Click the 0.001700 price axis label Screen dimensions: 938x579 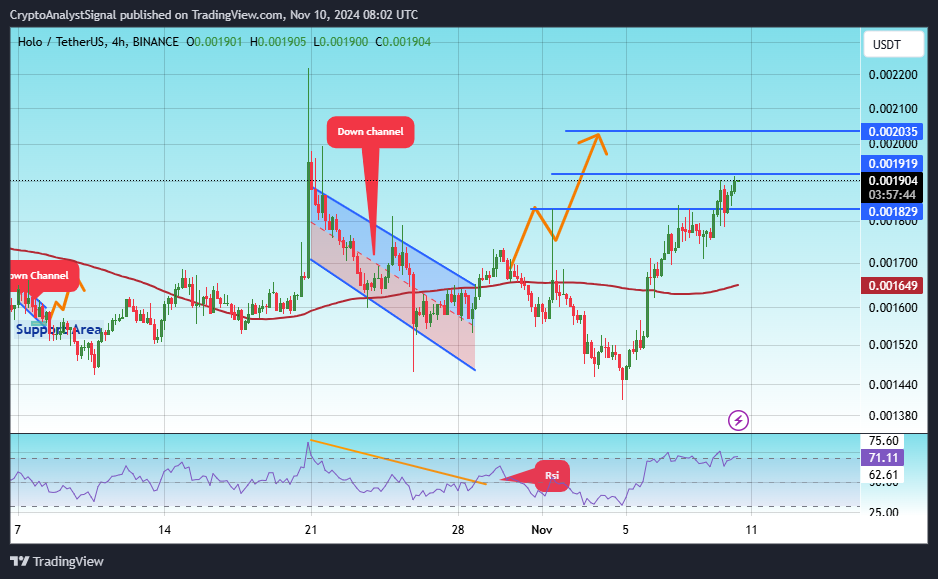click(893, 263)
